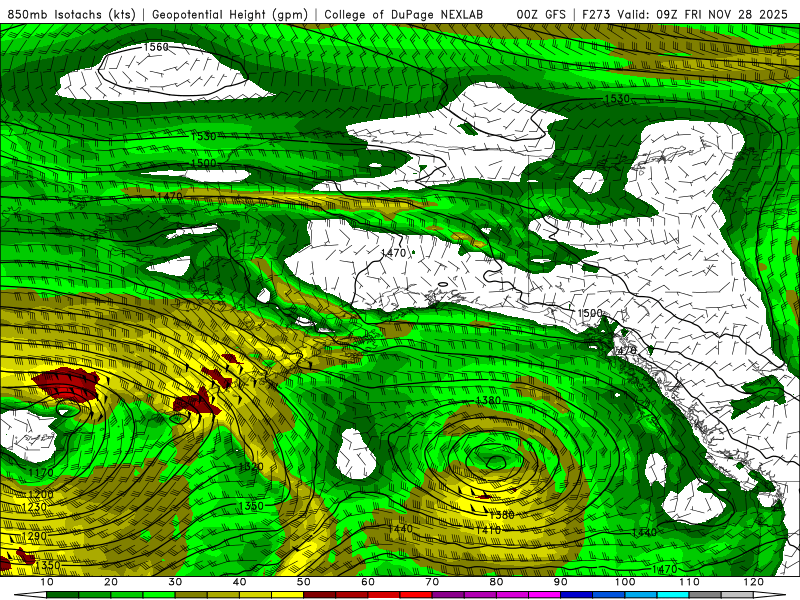The image size is (800, 600).
Task: Click the 1170 height contour label
Action: coord(41,473)
